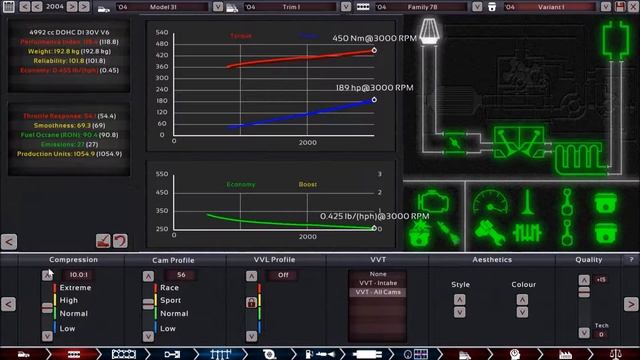Raise cam profile with up arrow

(x=148, y=276)
